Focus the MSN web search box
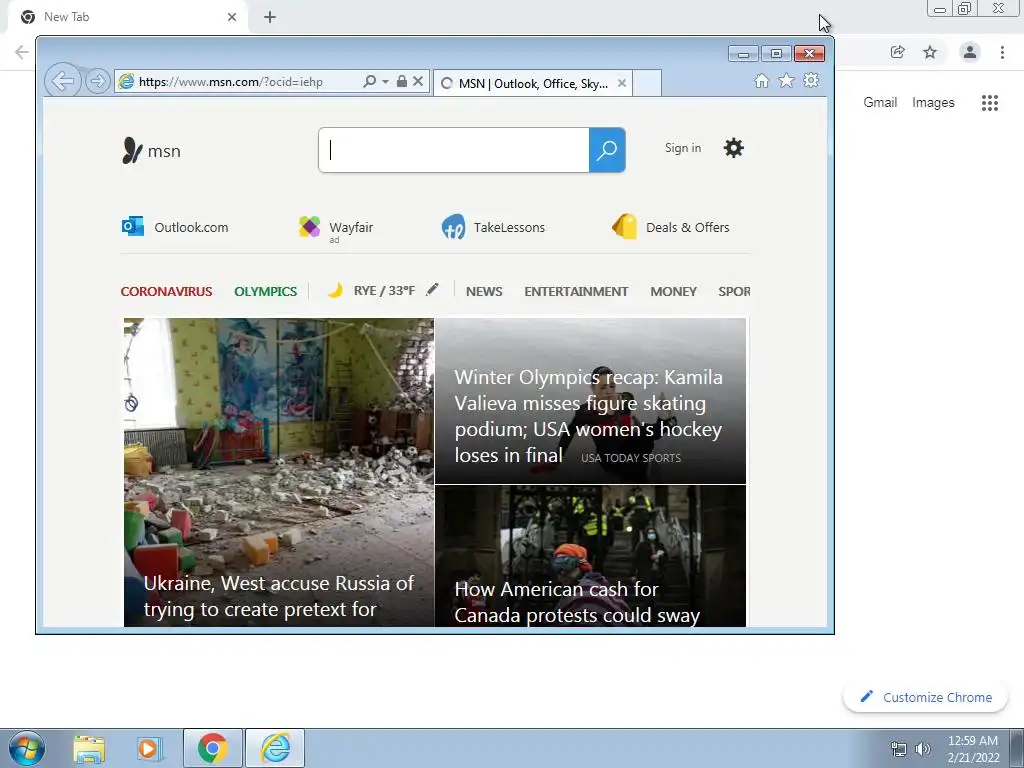1024x768 pixels. click(454, 150)
